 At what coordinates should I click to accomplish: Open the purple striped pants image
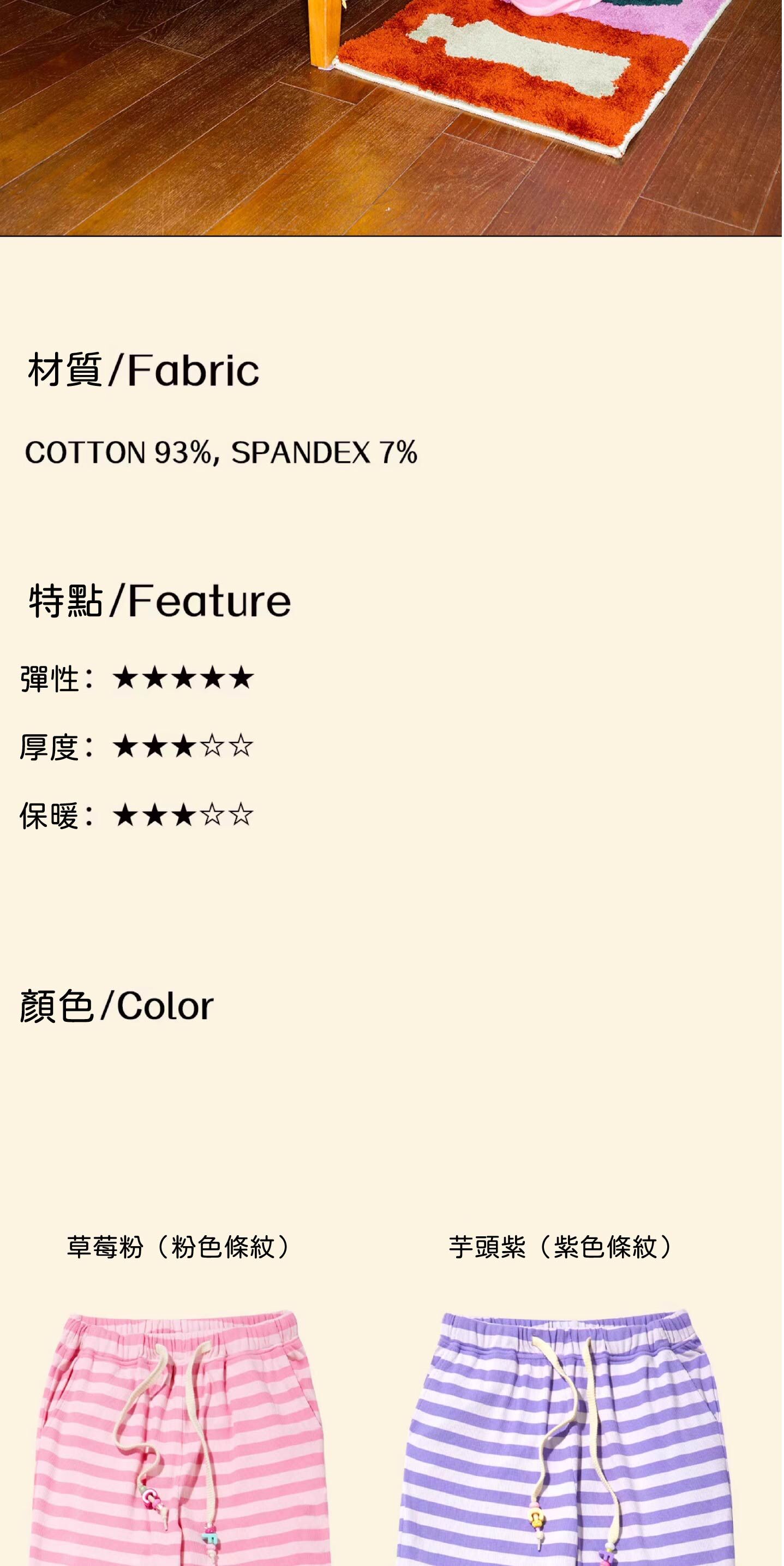pos(565,1441)
